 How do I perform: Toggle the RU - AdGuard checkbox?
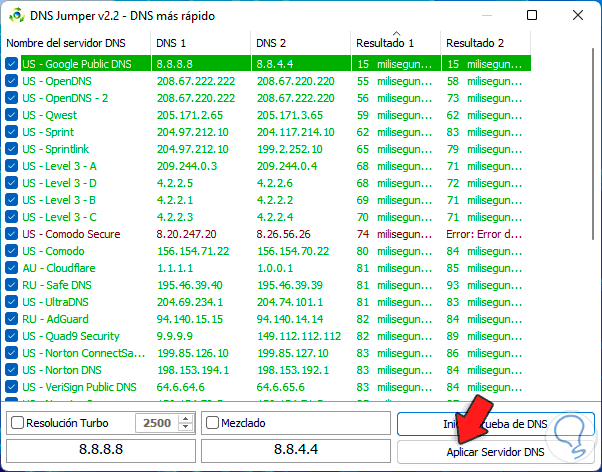point(12,319)
